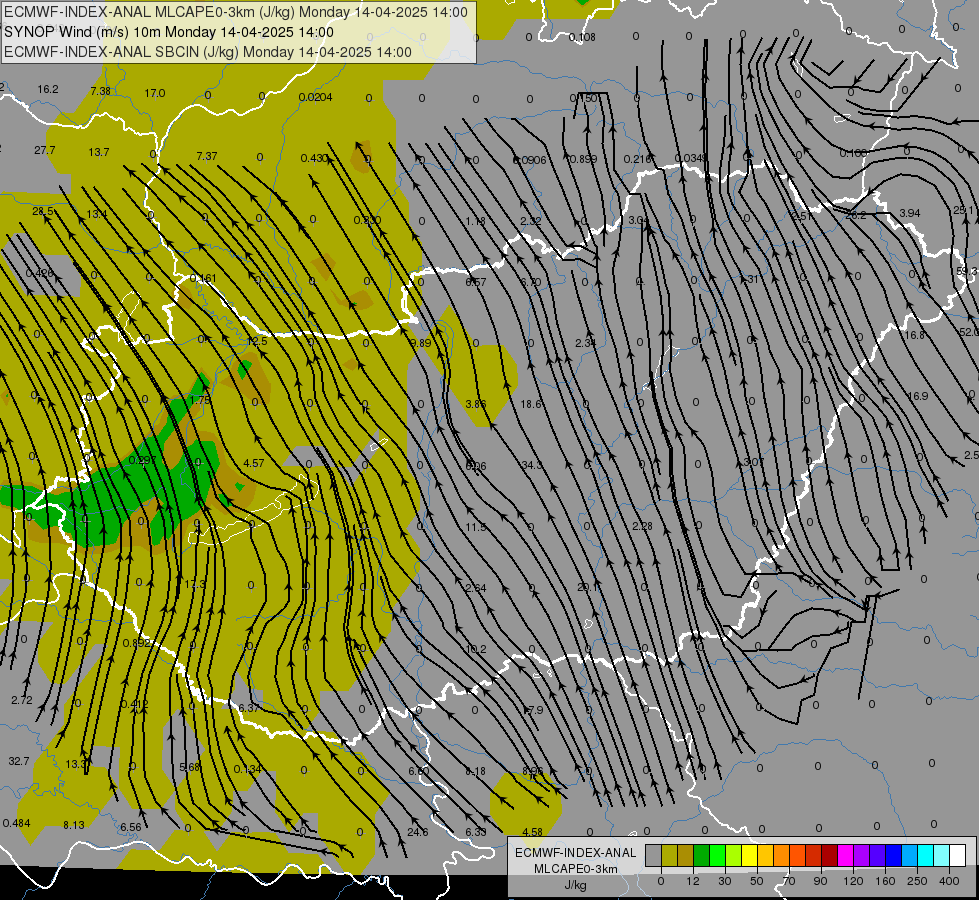Click the map value 3.86
This screenshot has width=979, height=900.
pos(475,404)
